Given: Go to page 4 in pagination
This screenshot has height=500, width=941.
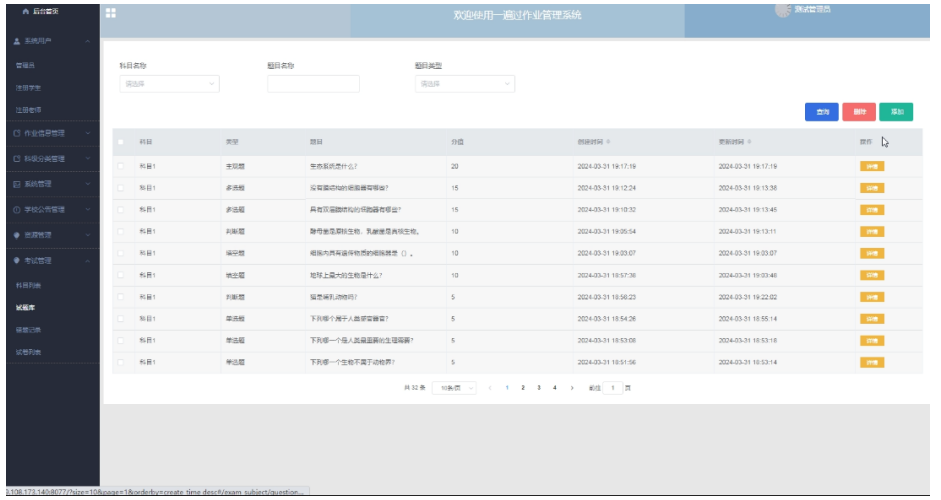Looking at the screenshot, I should point(555,388).
